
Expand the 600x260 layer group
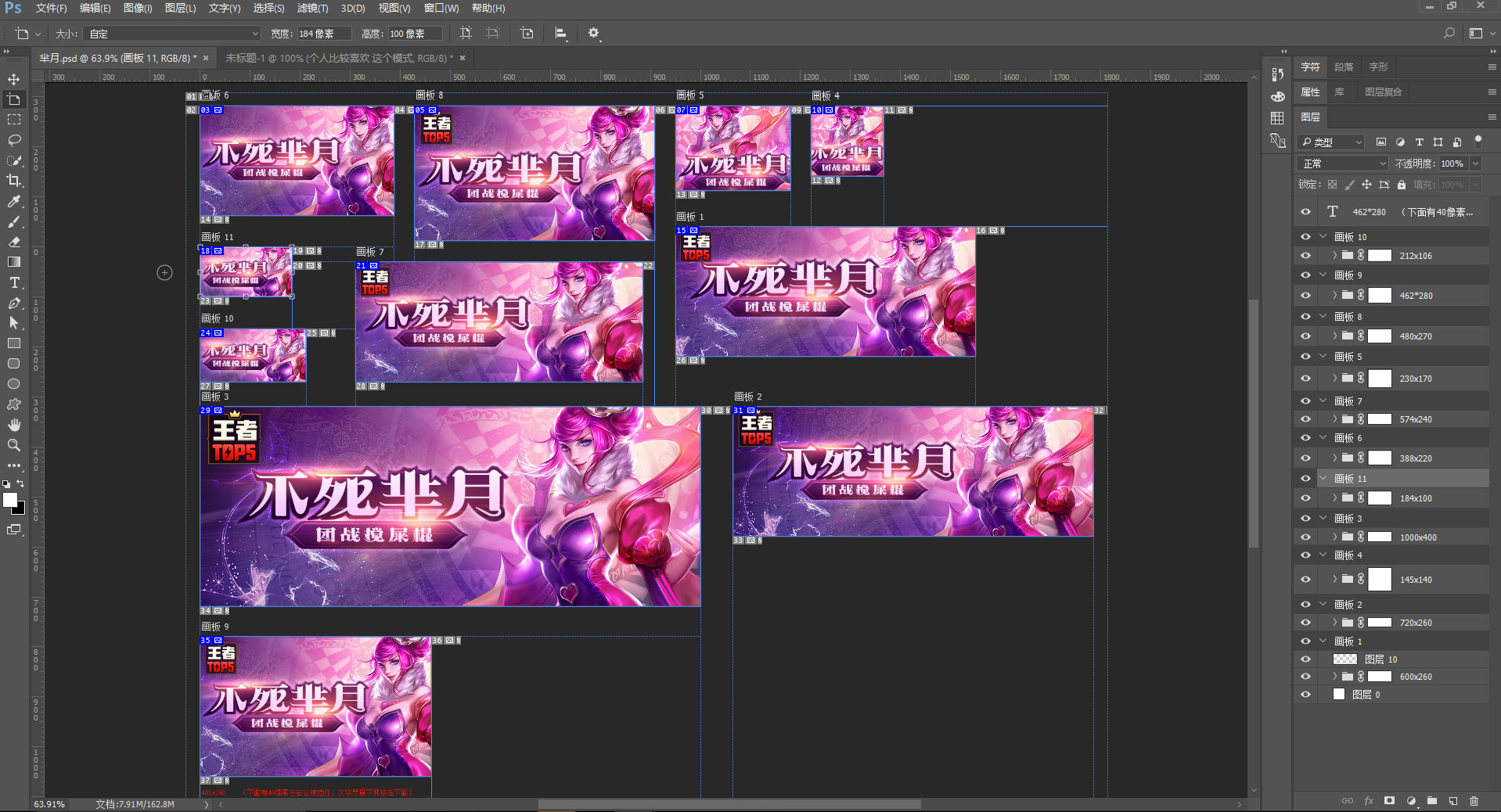1334,677
